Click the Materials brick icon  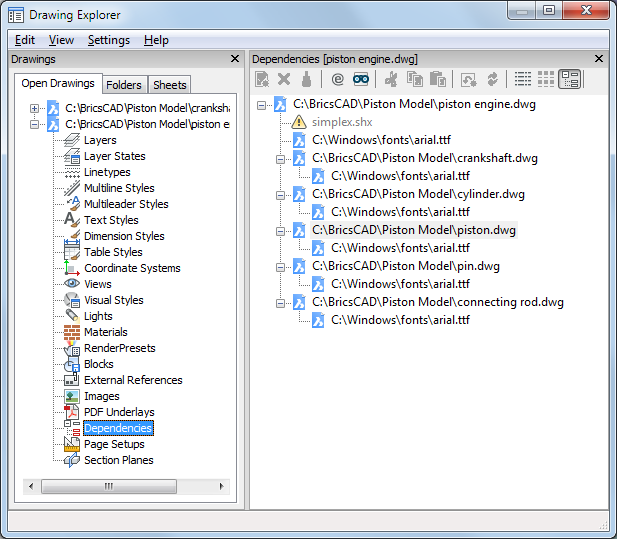click(x=72, y=332)
